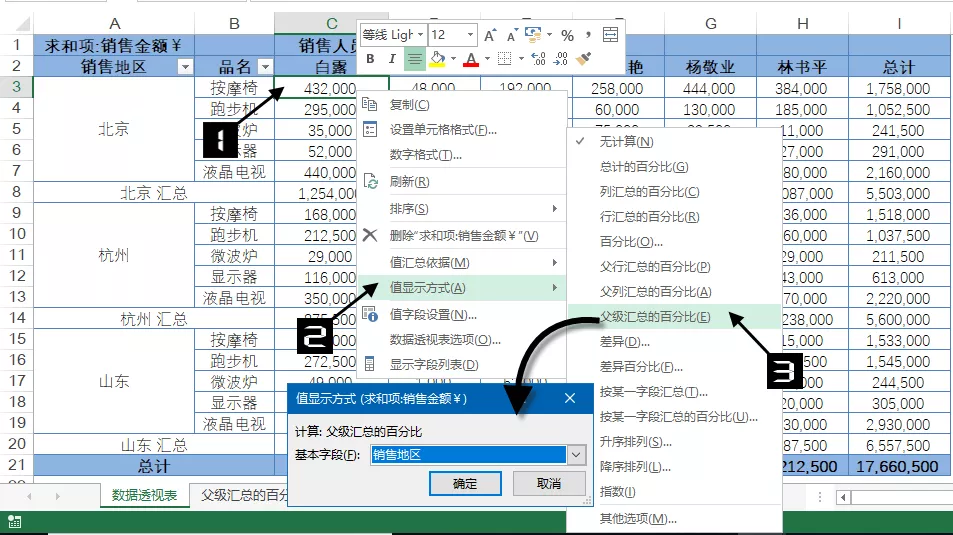The height and width of the screenshot is (535, 953).
Task: Open 销售地区 filter dropdown
Action: coord(185,67)
